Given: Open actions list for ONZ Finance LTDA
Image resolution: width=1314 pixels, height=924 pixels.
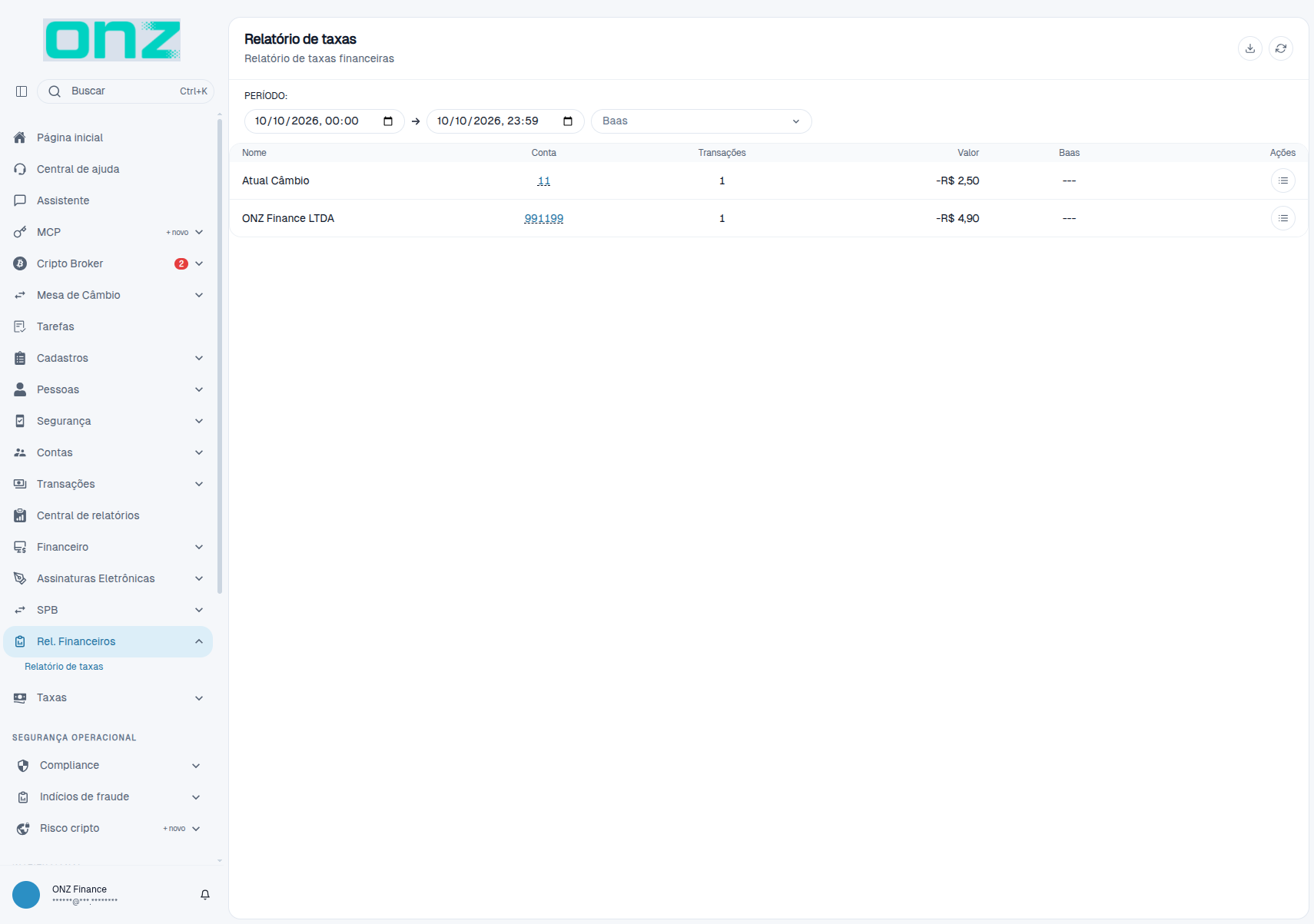Looking at the screenshot, I should [1283, 218].
